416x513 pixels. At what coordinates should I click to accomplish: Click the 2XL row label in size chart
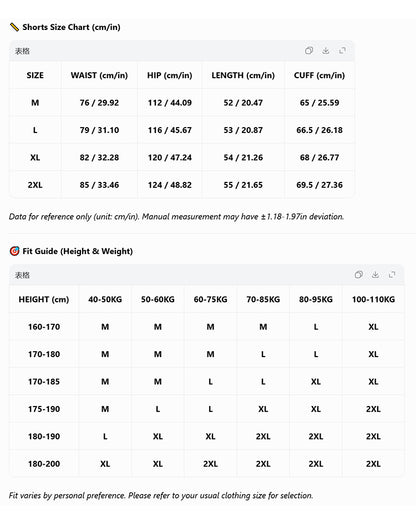point(35,185)
